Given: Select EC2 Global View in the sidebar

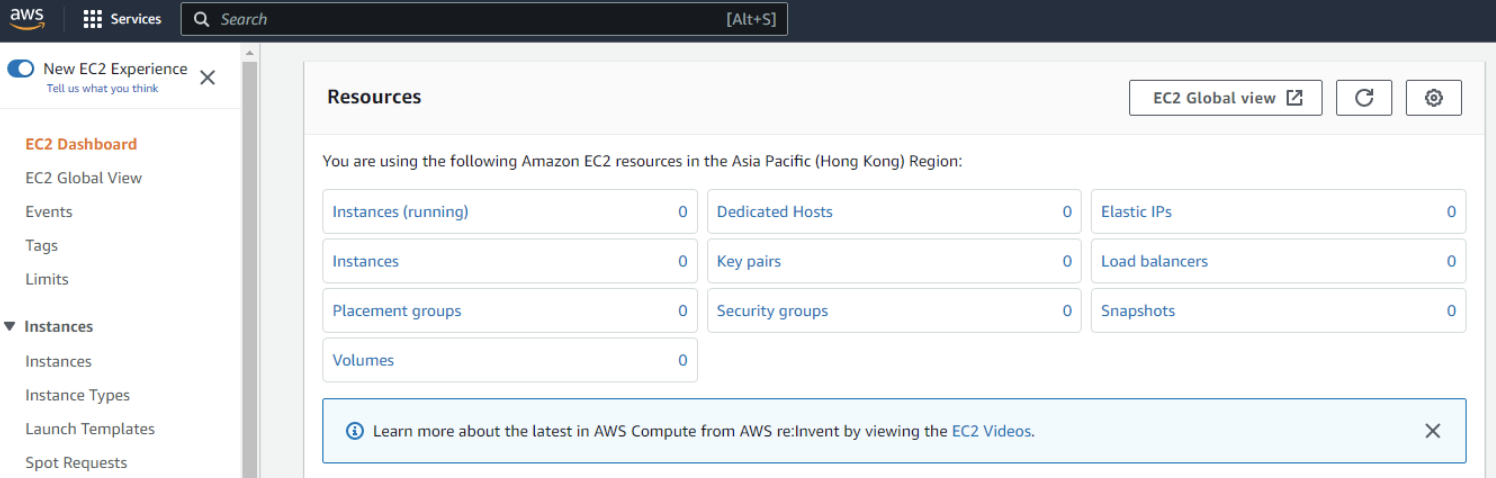Looking at the screenshot, I should [83, 178].
